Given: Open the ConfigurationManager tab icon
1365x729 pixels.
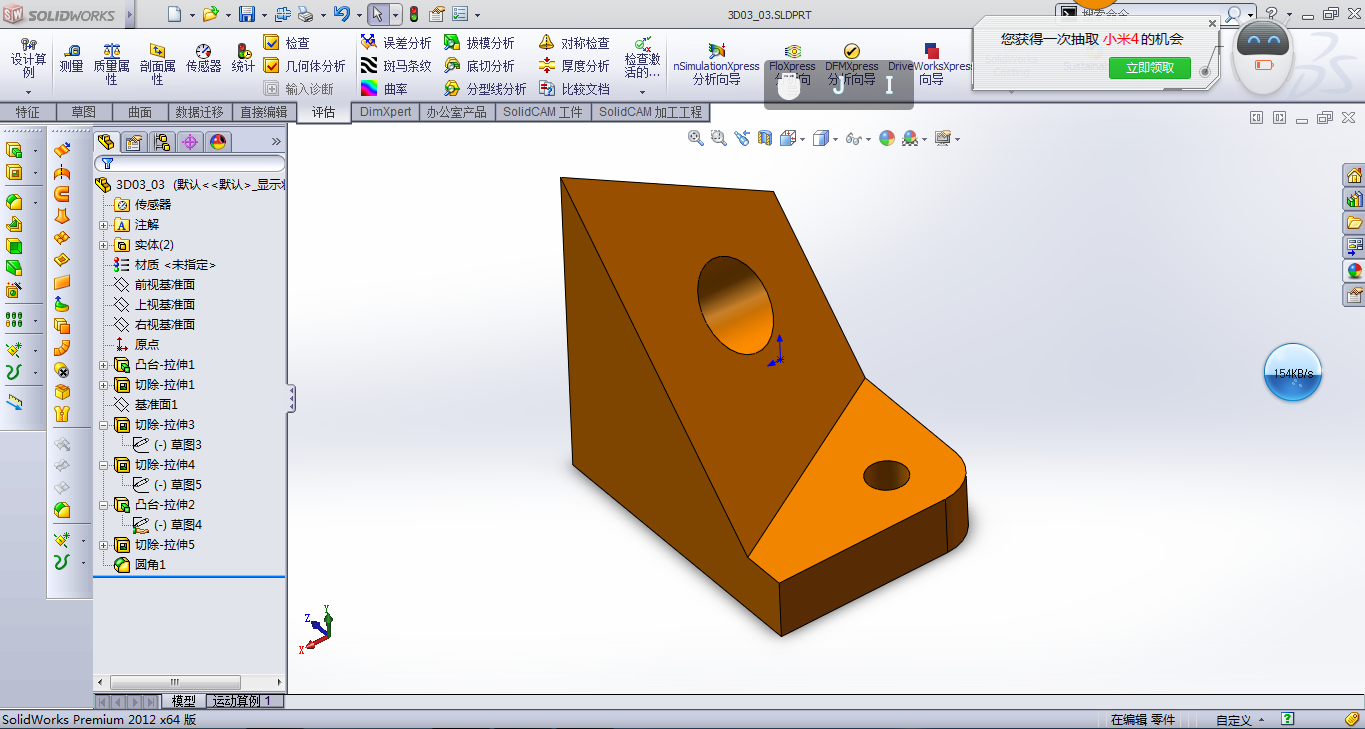Looking at the screenshot, I should 162,142.
